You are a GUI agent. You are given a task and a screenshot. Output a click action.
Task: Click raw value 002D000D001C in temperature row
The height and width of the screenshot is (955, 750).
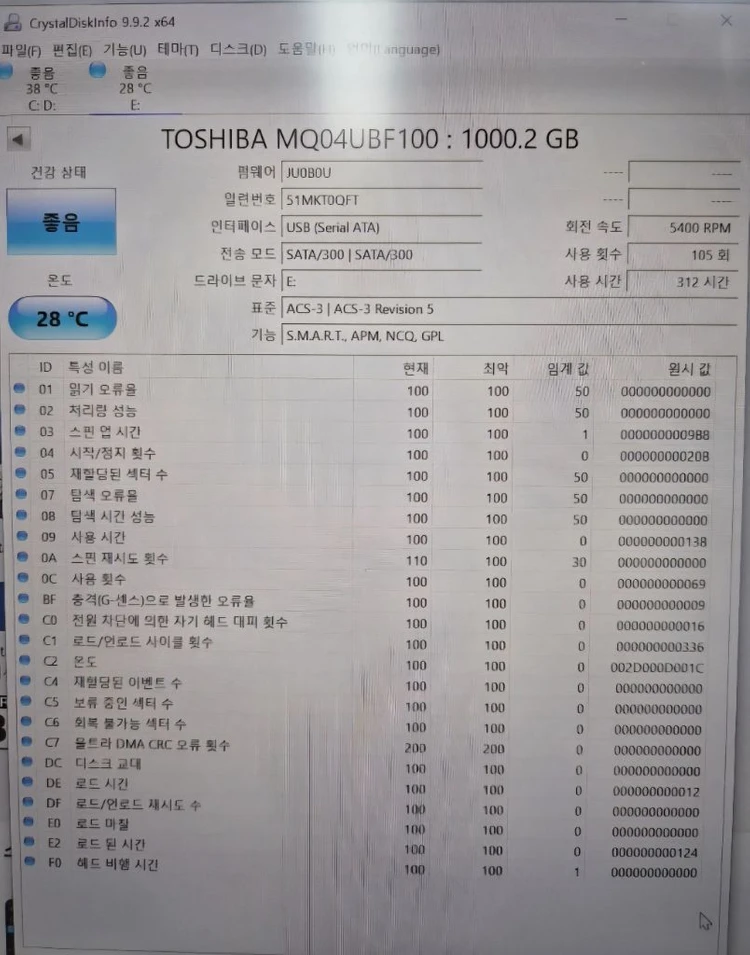tap(657, 668)
